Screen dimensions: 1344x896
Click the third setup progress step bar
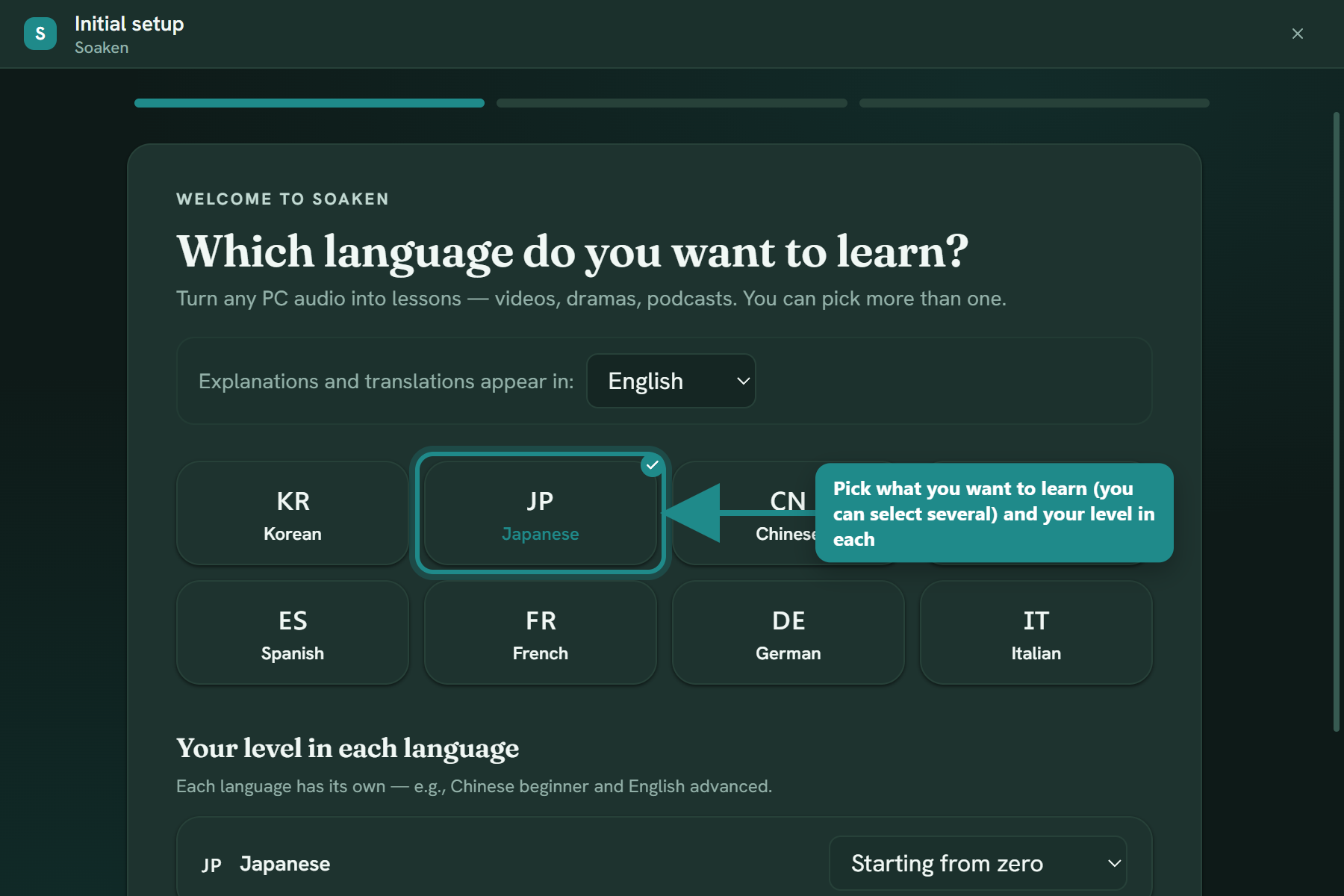(x=1034, y=103)
